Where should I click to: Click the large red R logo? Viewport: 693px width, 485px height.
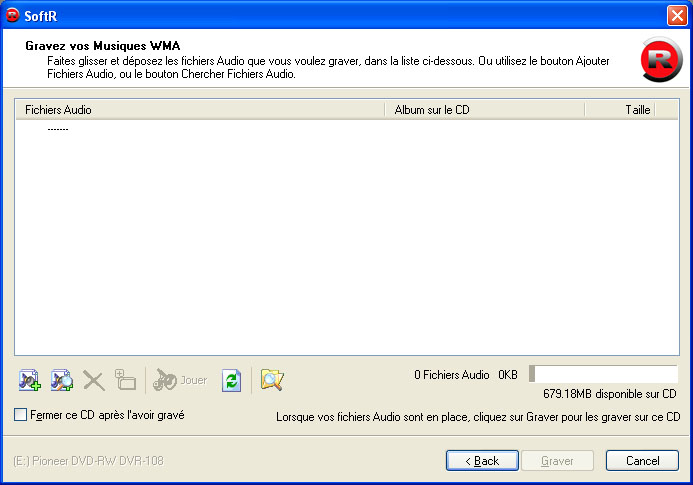coord(661,60)
